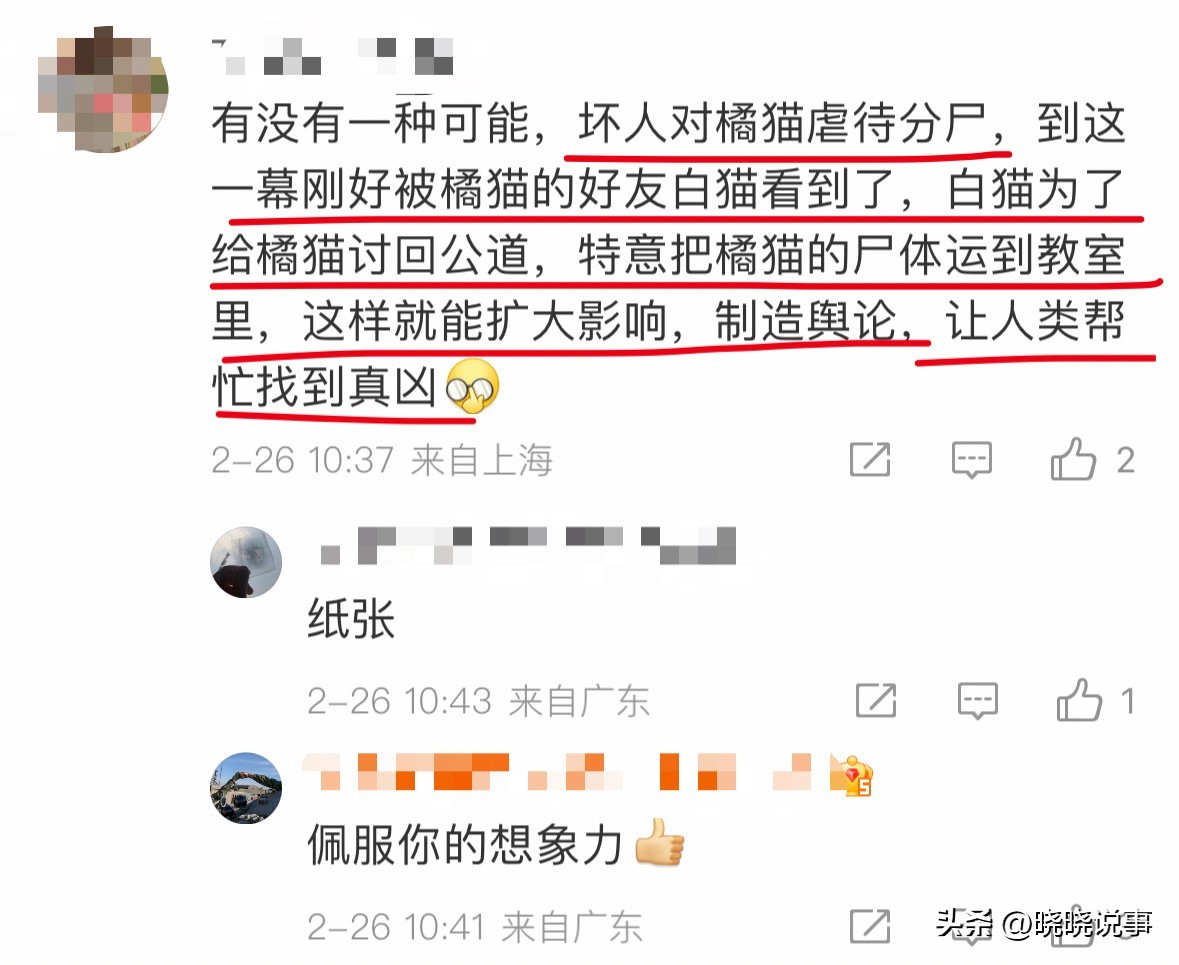Tap the "头条 @晓晓说事" watermark
This screenshot has width=1179, height=965.
[x=1044, y=923]
